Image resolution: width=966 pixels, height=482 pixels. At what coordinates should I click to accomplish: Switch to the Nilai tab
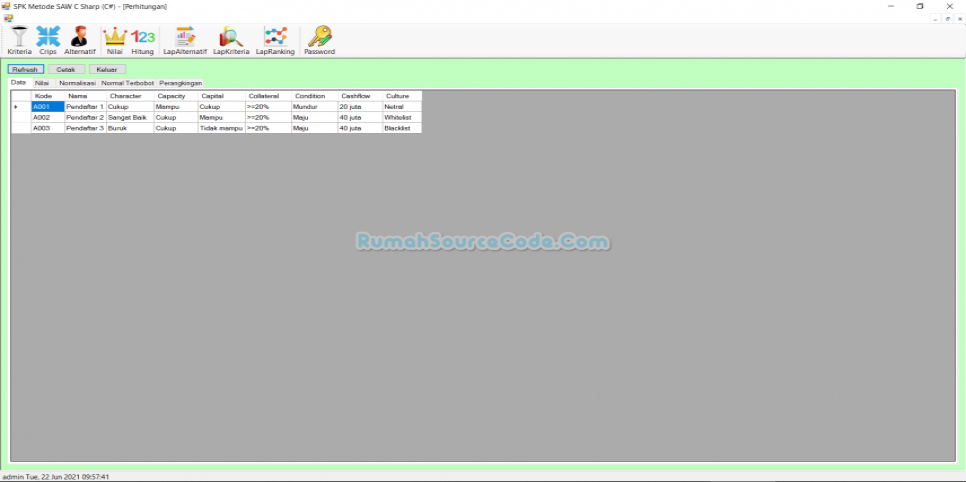click(x=42, y=83)
